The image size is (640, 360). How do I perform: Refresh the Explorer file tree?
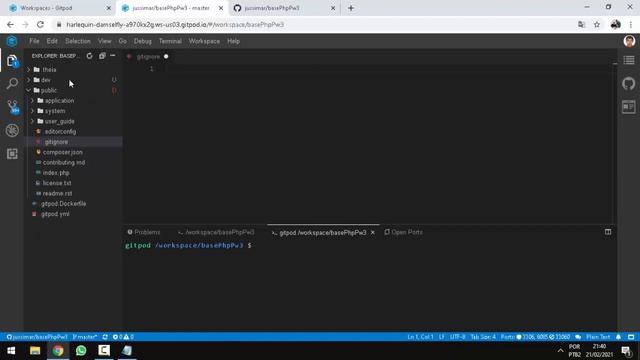tap(89, 56)
